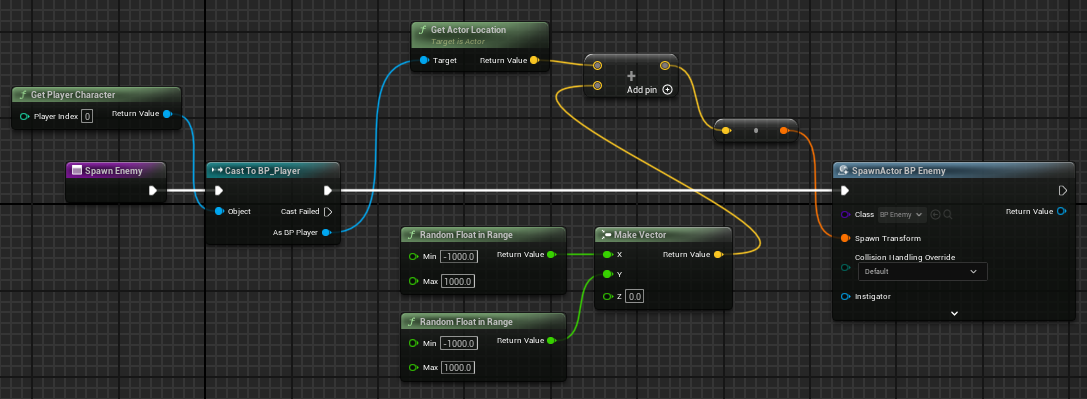Click Add pin button on addition node

click(650, 89)
